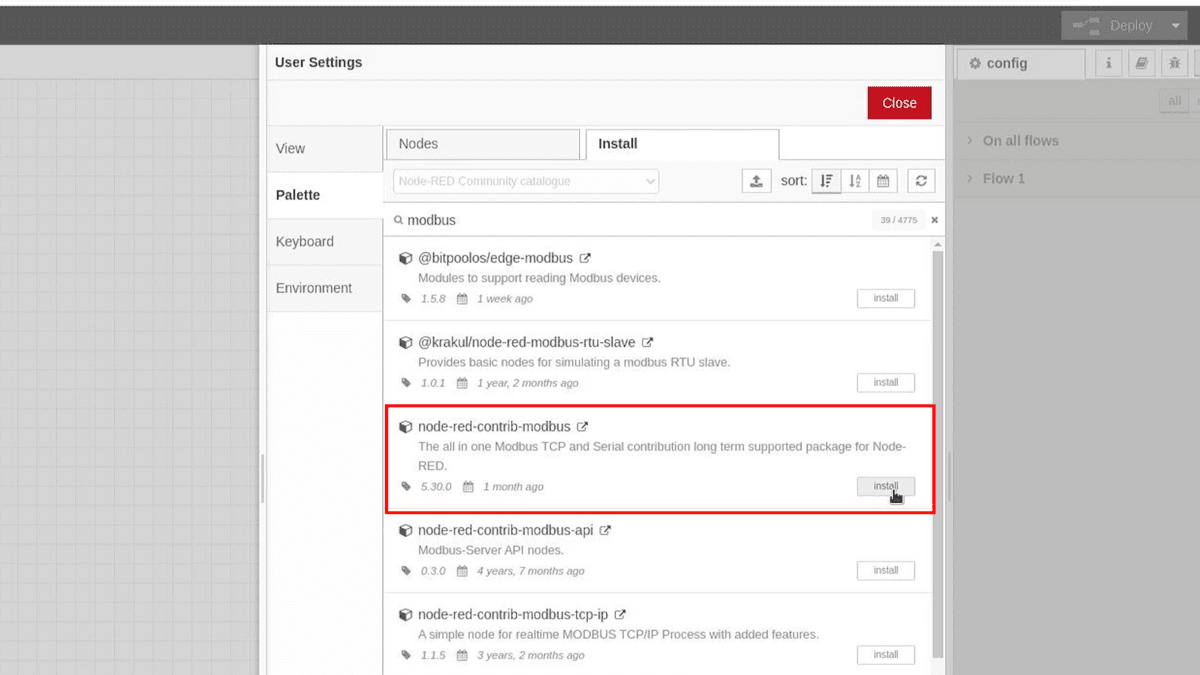Toggle the 'all' config nodes filter

point(1174,101)
